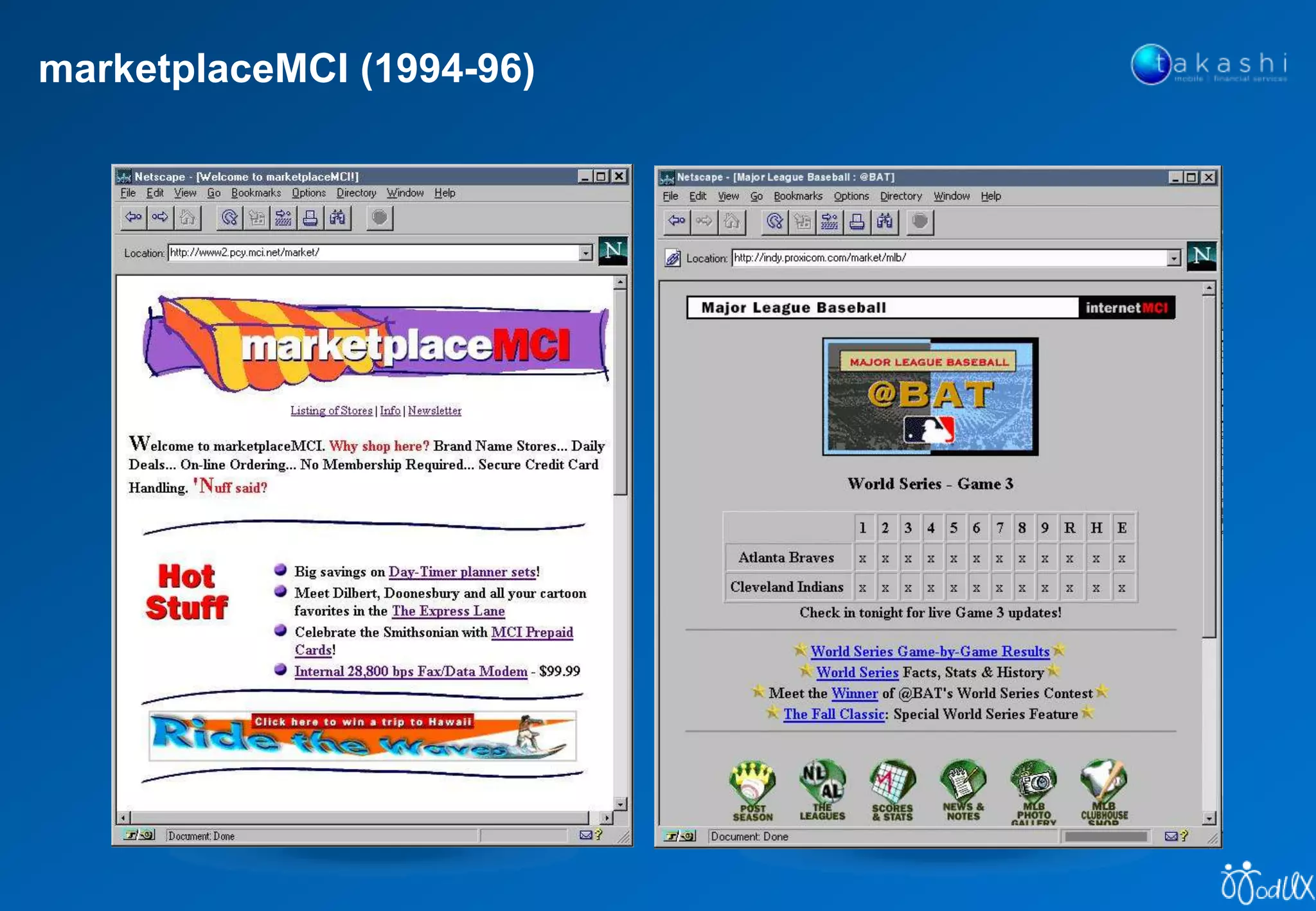Click Open location icon in Baseball window
The height and width of the screenshot is (911, 1316).
830,222
